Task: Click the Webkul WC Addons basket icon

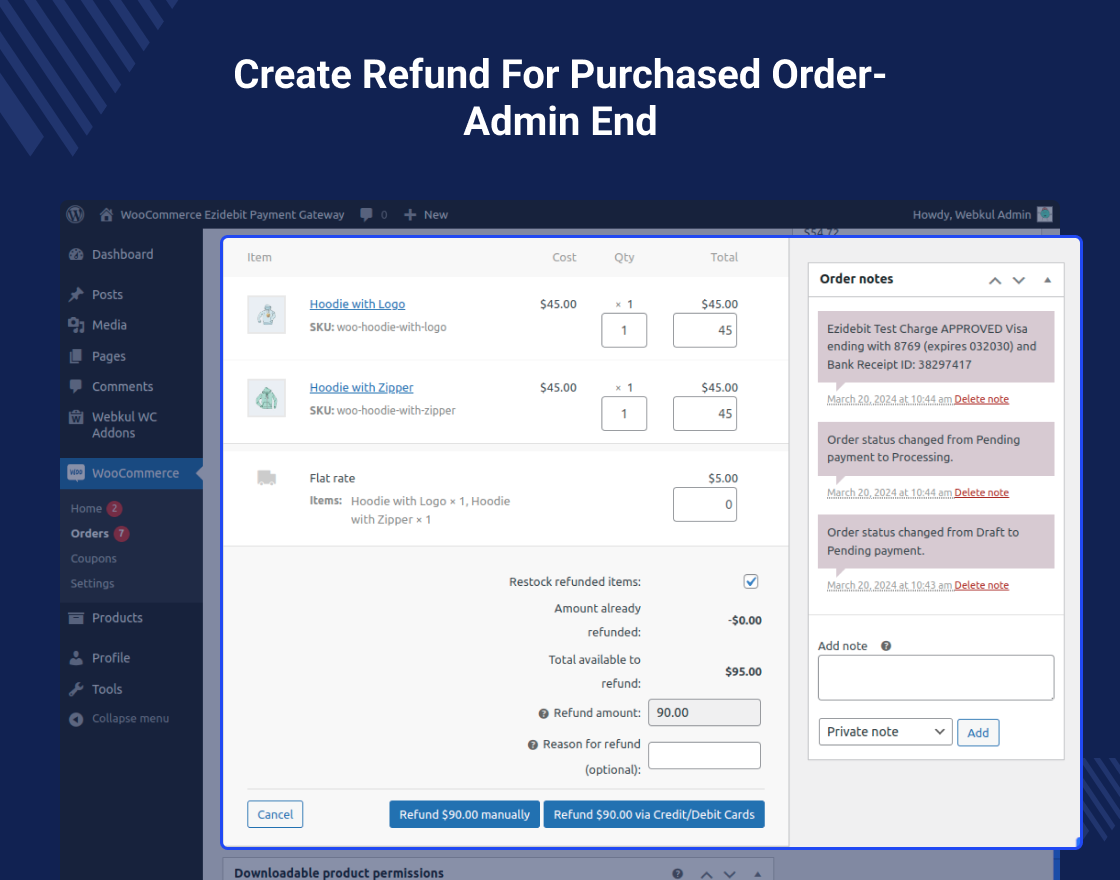Action: (76, 417)
